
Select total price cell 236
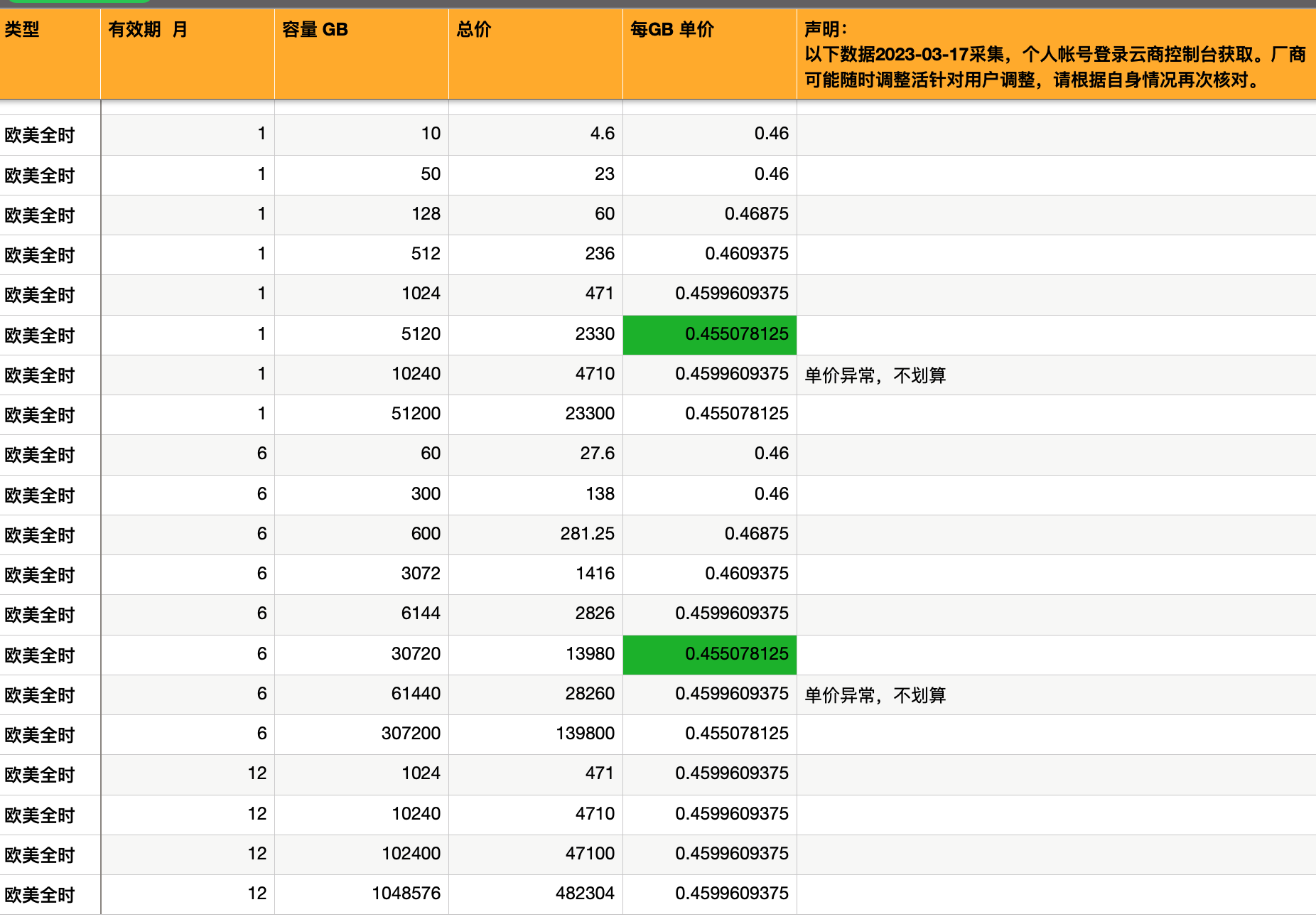(536, 254)
